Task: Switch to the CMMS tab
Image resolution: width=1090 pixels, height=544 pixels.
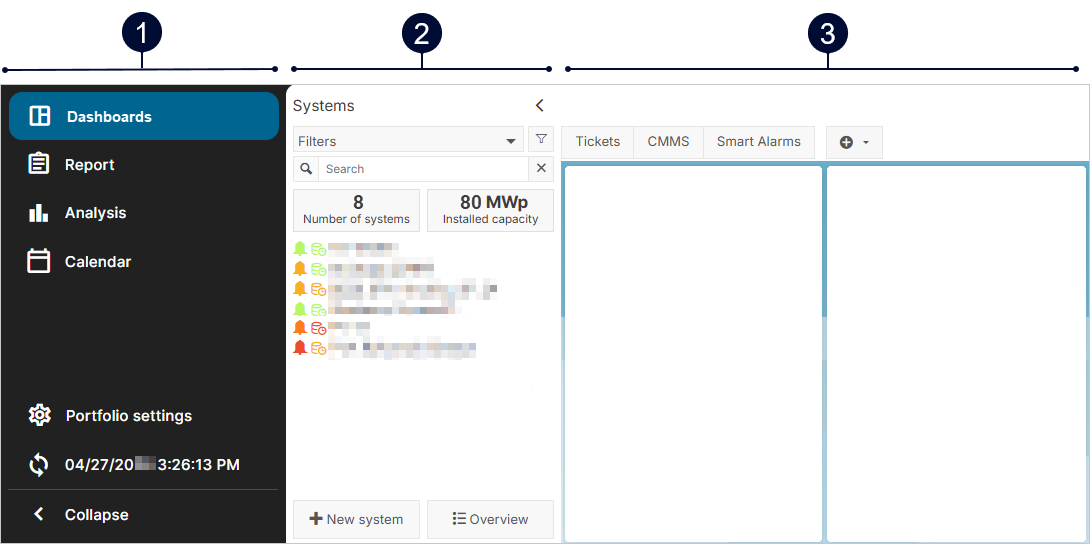Action: (x=669, y=142)
